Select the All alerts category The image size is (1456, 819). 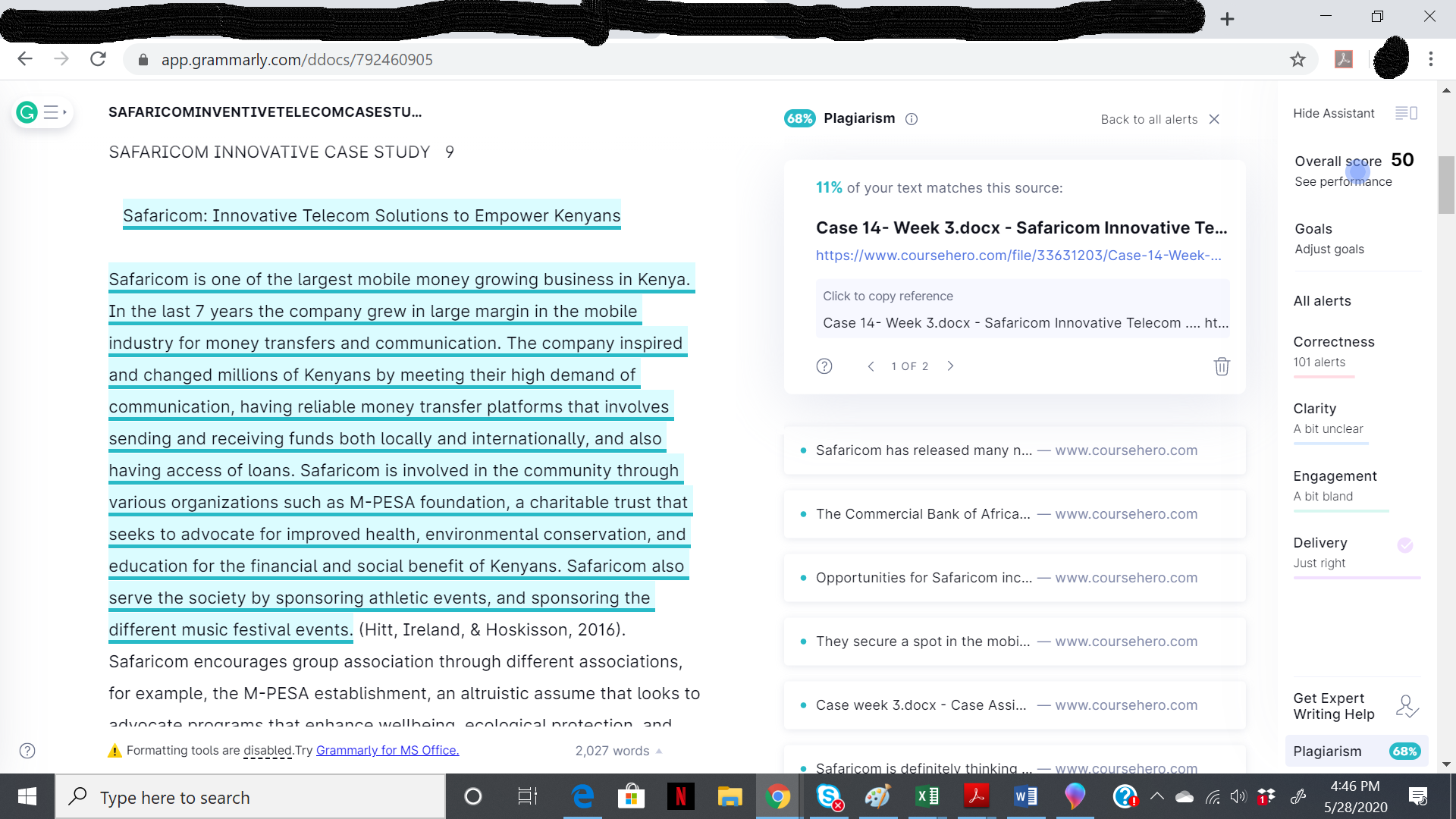coord(1322,301)
